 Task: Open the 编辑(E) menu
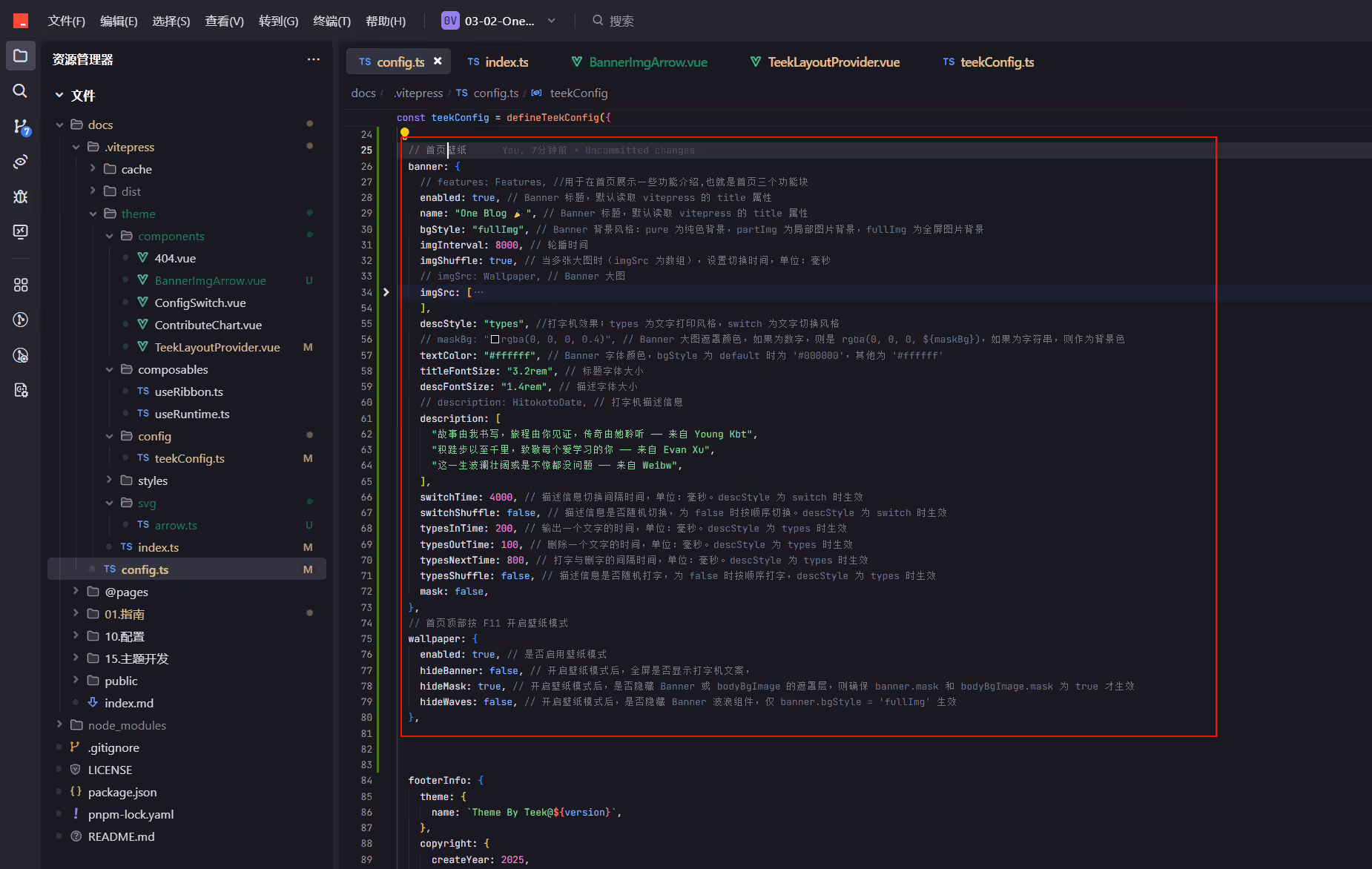click(x=119, y=21)
